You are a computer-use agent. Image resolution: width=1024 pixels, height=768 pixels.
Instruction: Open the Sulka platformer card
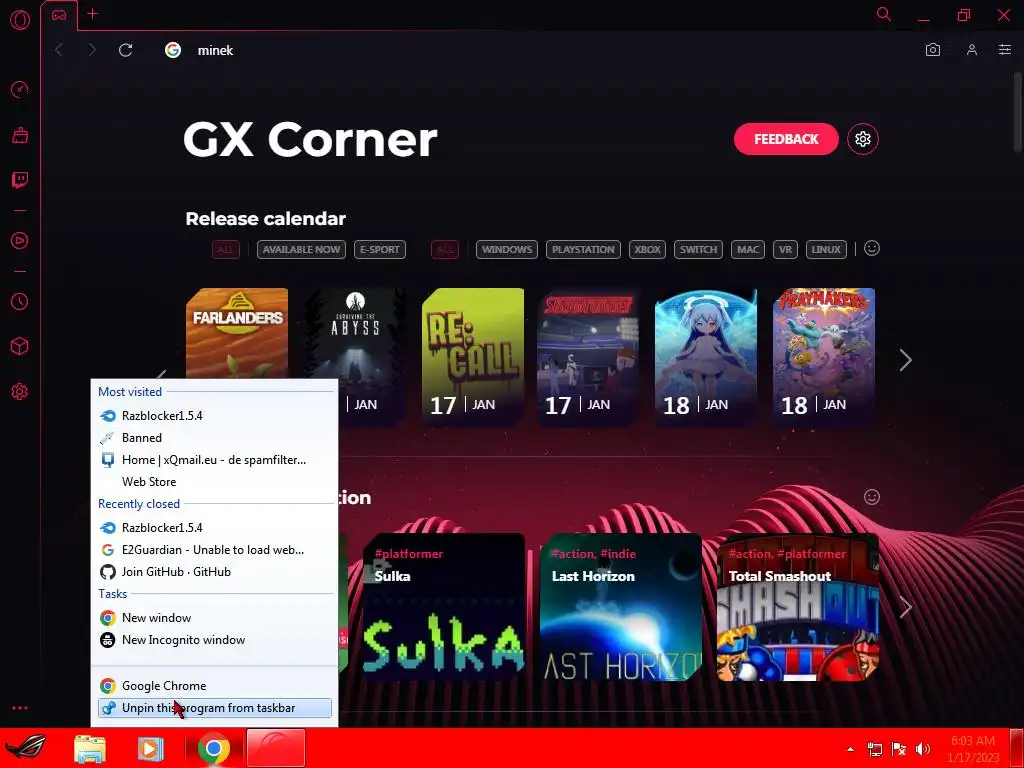click(x=444, y=607)
